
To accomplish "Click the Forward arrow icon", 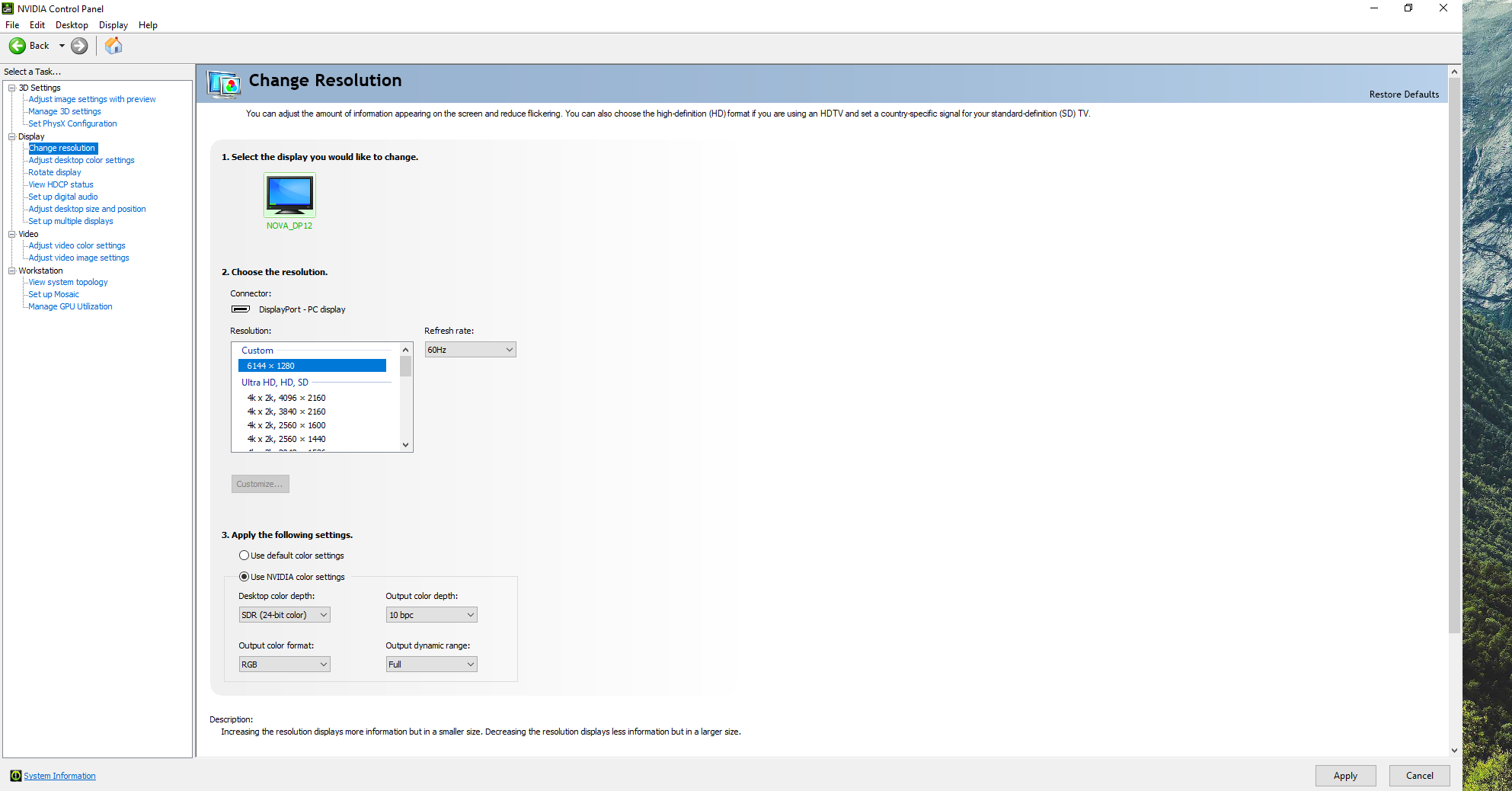I will coord(79,46).
